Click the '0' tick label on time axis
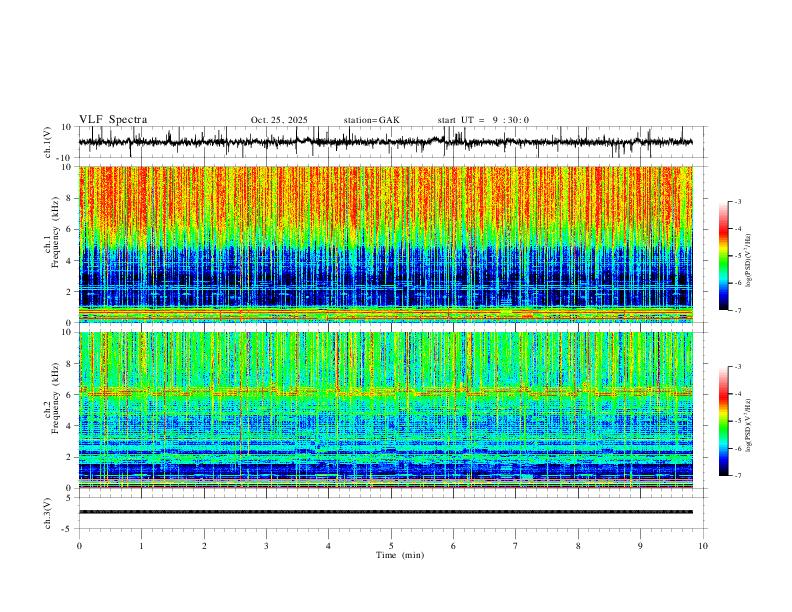Image resolution: width=792 pixels, height=612 pixels. click(x=79, y=546)
